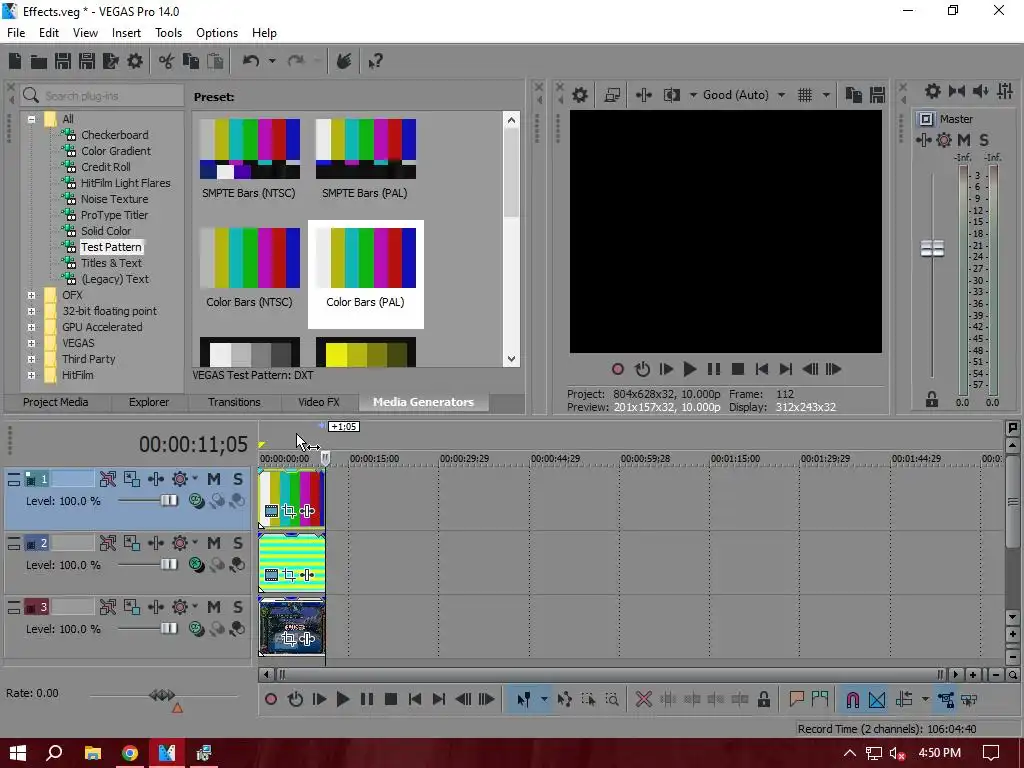Viewport: 1024px width, 768px height.
Task: Select the Envelope Edit tool
Action: [564, 699]
